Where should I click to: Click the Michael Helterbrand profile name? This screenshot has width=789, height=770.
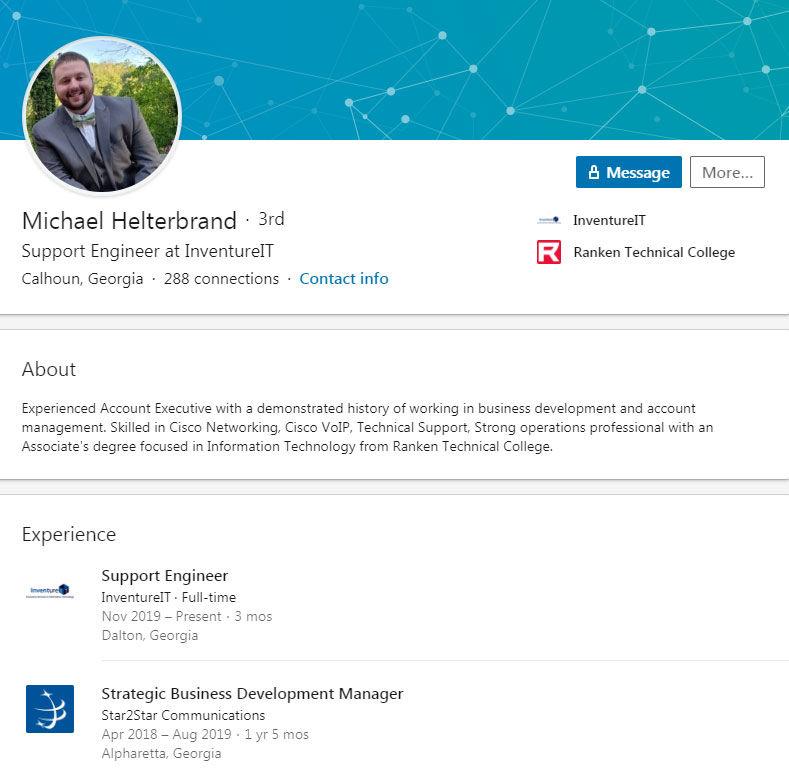click(129, 220)
